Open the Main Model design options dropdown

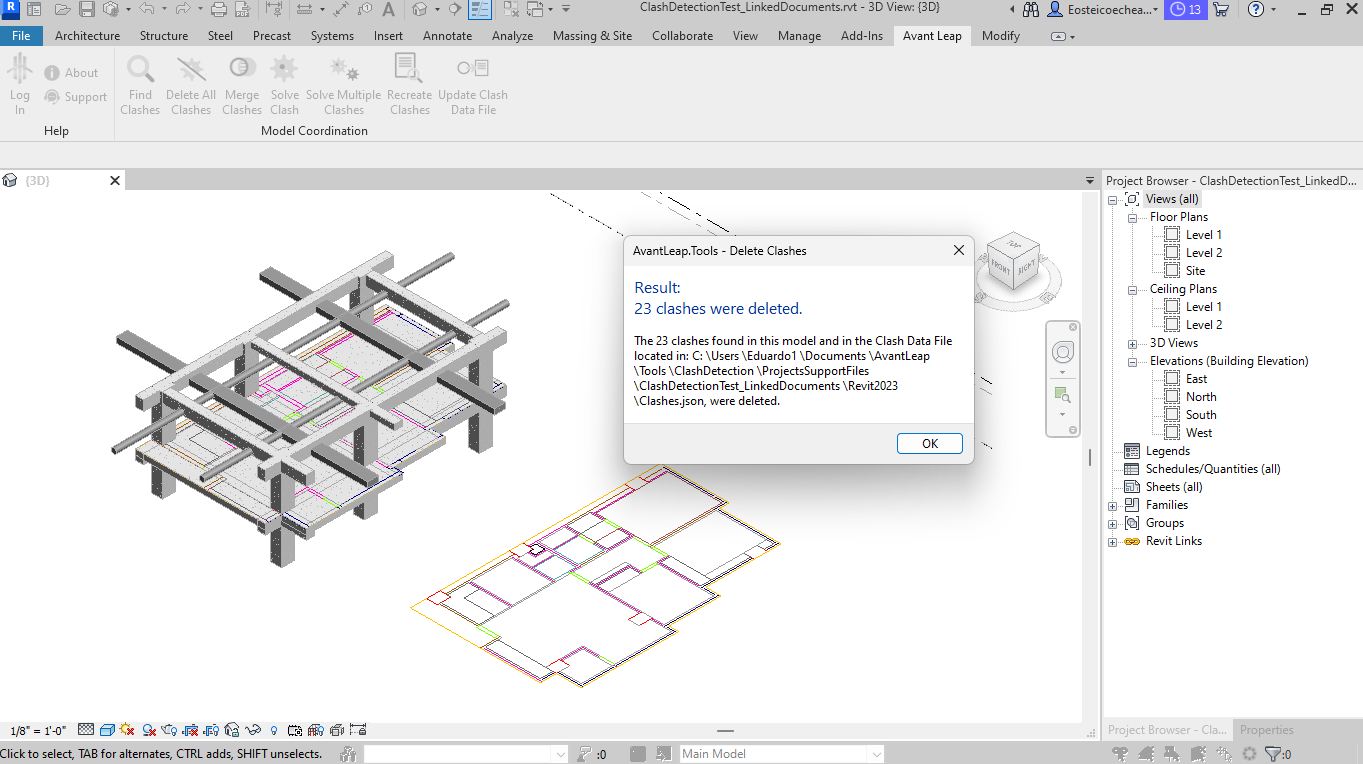[x=876, y=754]
